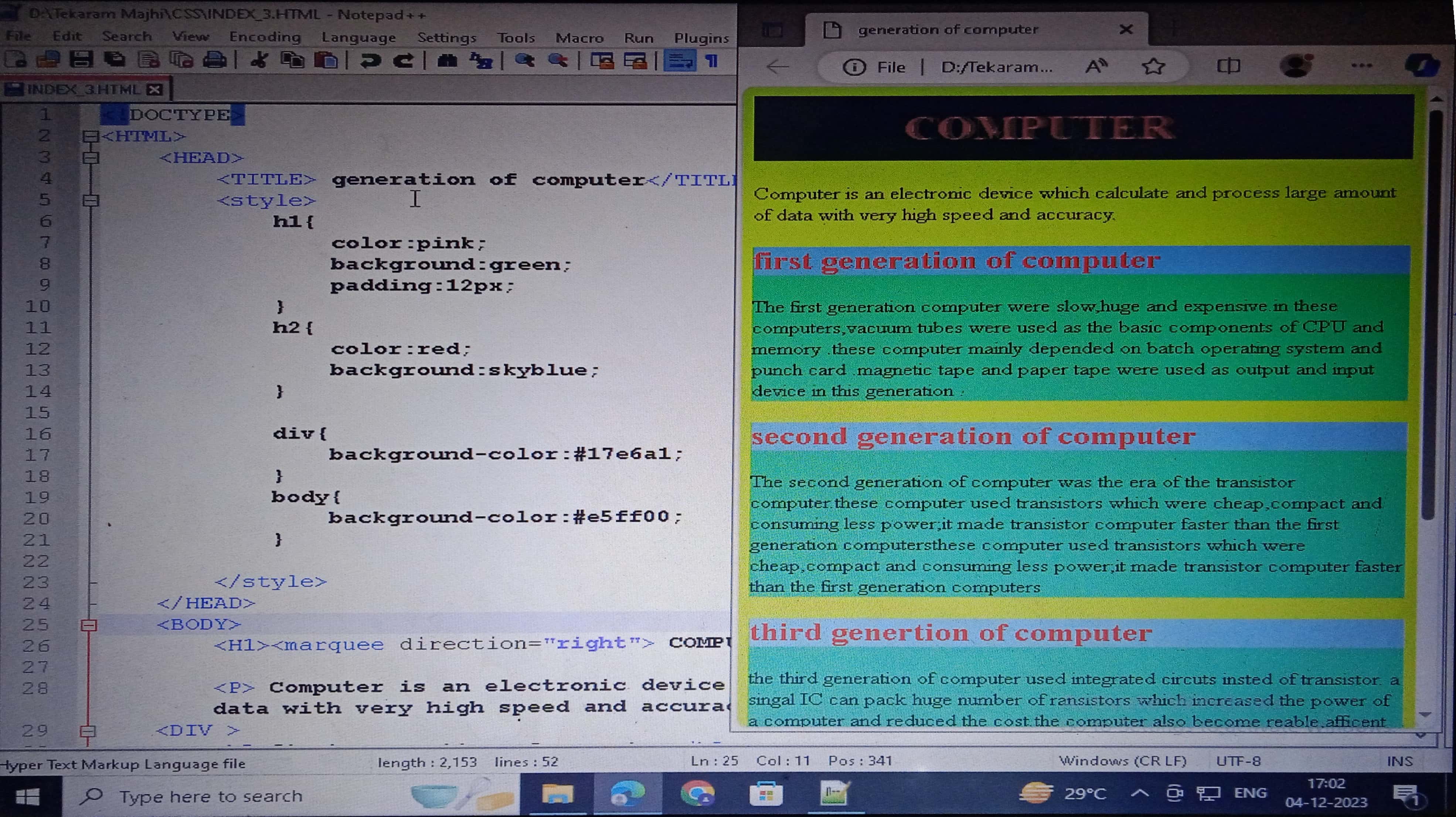Screen dimensions: 1456x817
Task: Click the Cut scissors icon
Action: pos(259,60)
